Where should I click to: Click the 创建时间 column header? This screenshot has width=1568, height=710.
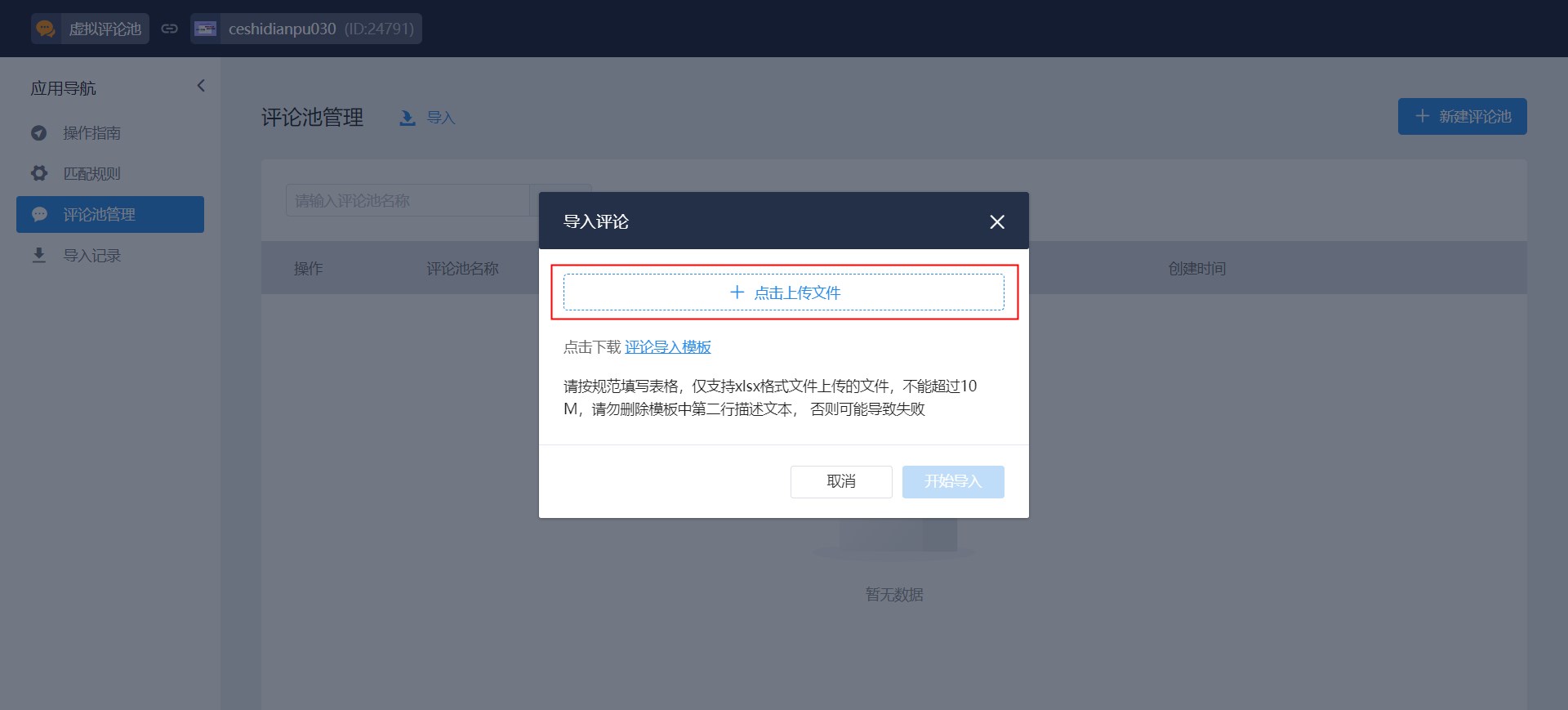click(x=1197, y=268)
